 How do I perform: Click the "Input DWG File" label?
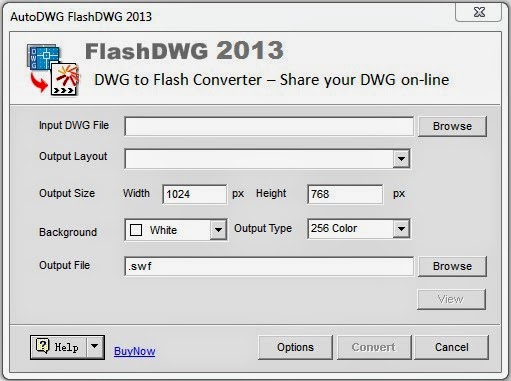pyautogui.click(x=74, y=125)
